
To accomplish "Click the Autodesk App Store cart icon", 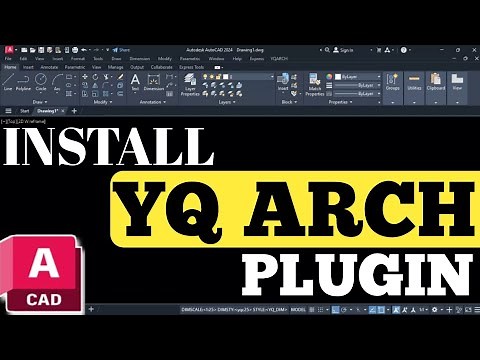I will tap(379, 50).
